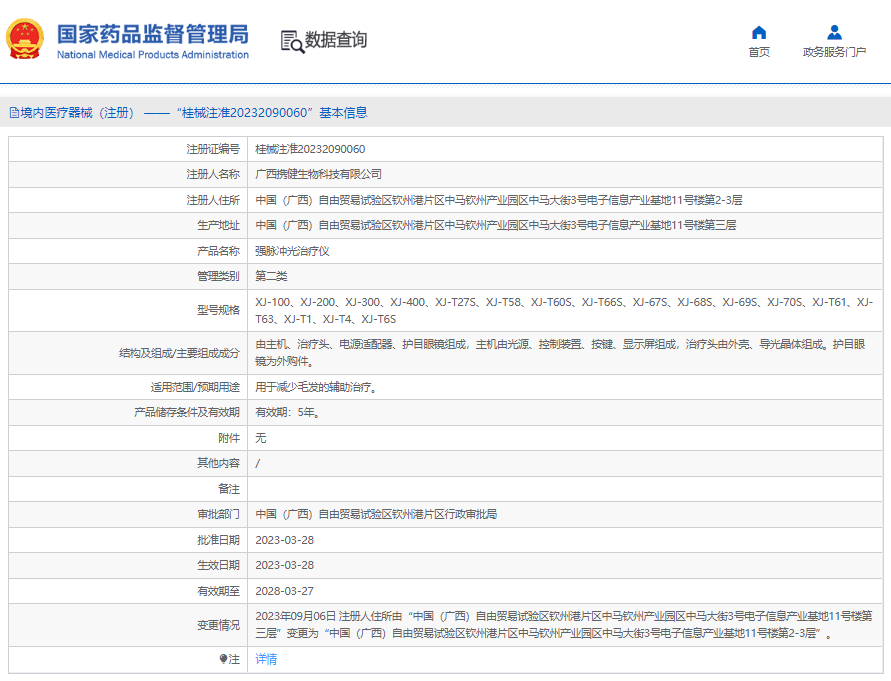Click the 生产地址 label
The height and width of the screenshot is (681, 891).
click(218, 226)
